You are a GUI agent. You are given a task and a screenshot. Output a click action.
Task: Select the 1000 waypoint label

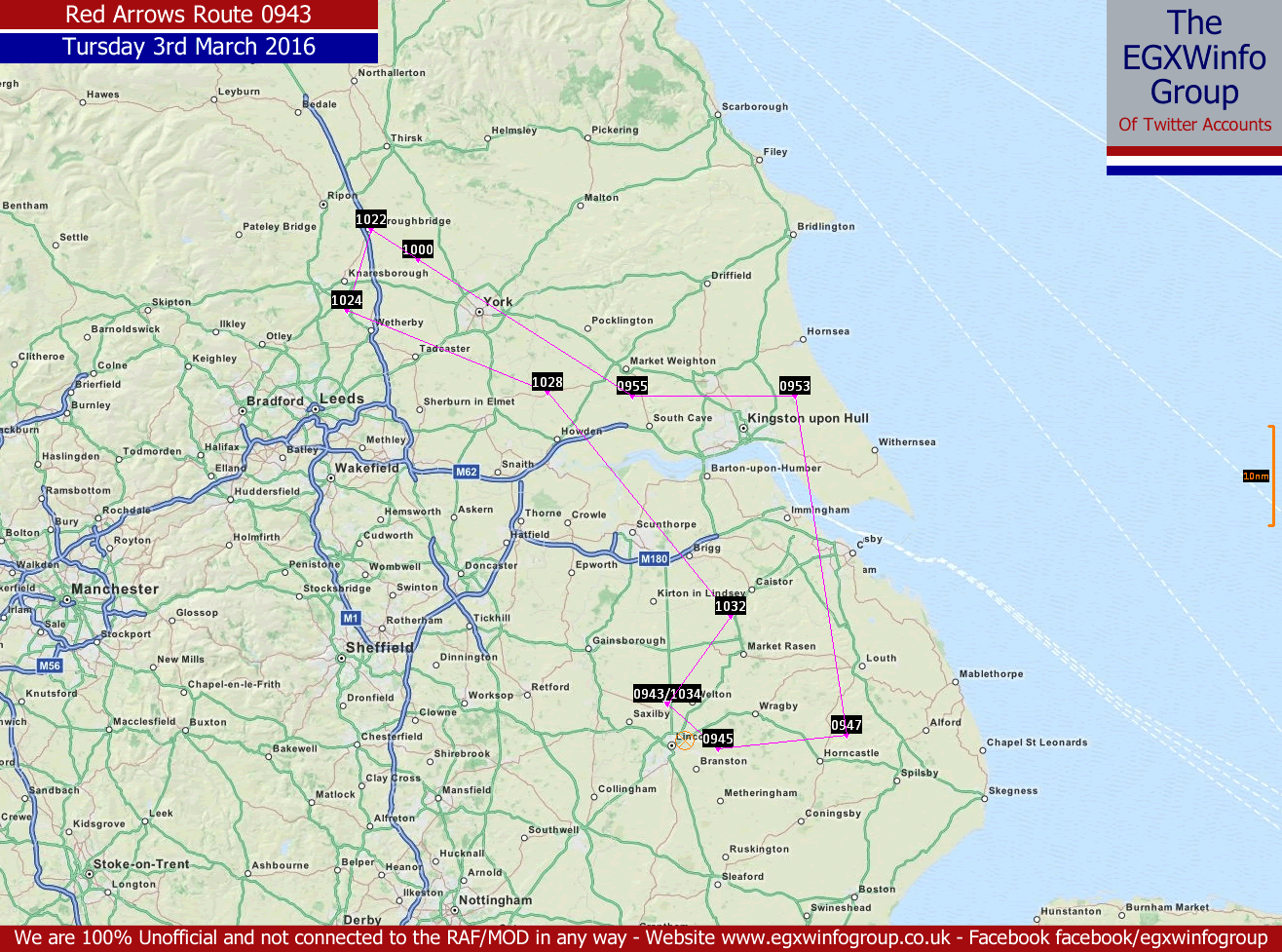click(418, 249)
